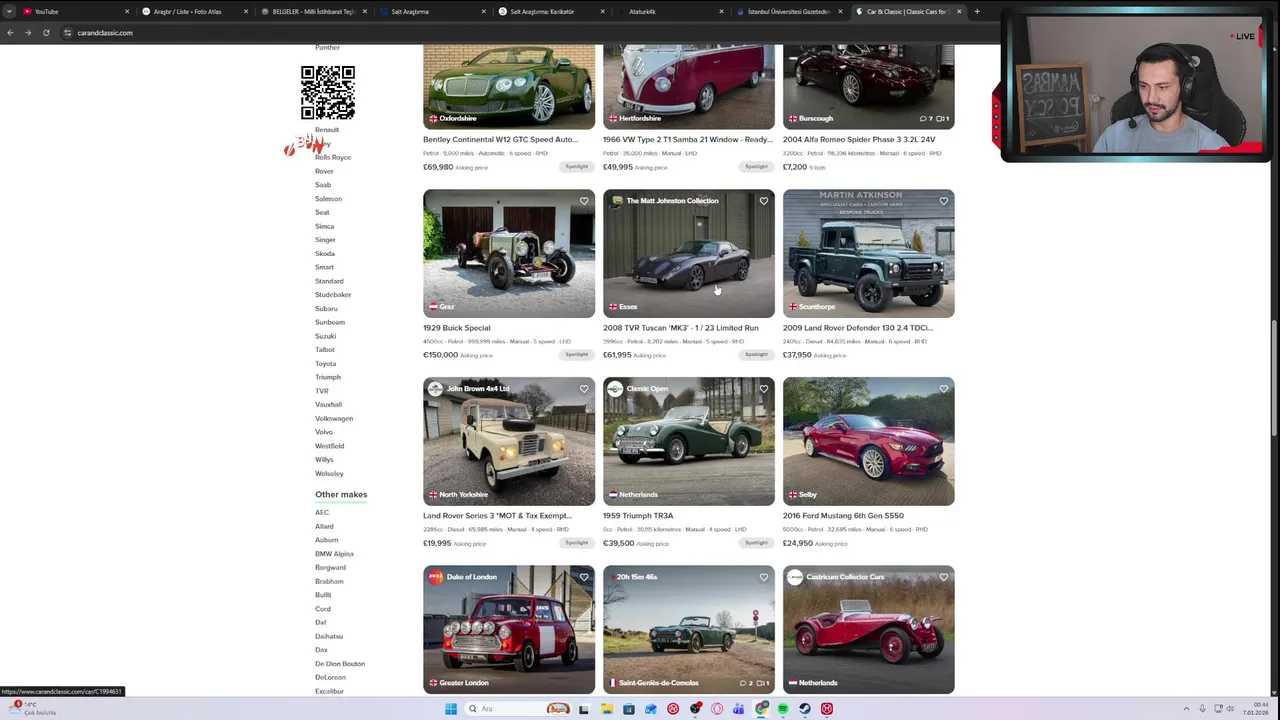Save the Castricum Collector Cars listing
Screen dimensions: 1280x720
tap(944, 577)
